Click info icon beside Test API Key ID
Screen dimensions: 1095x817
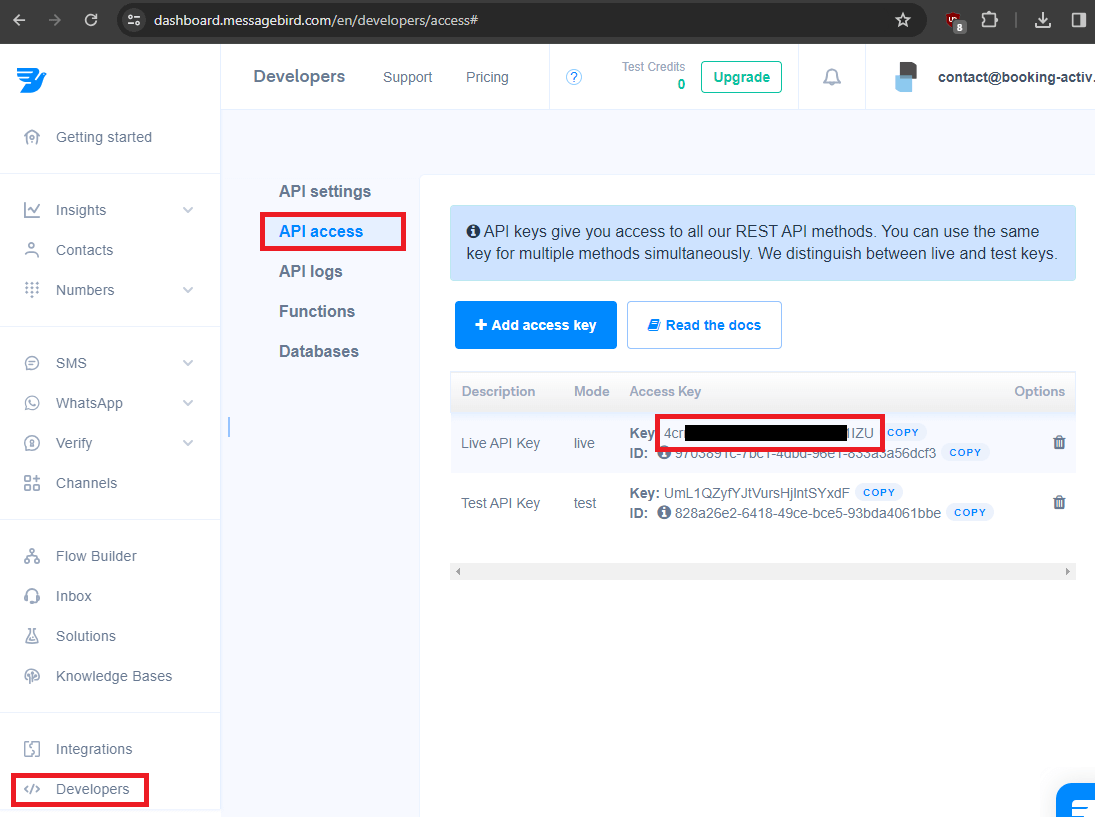pos(664,513)
